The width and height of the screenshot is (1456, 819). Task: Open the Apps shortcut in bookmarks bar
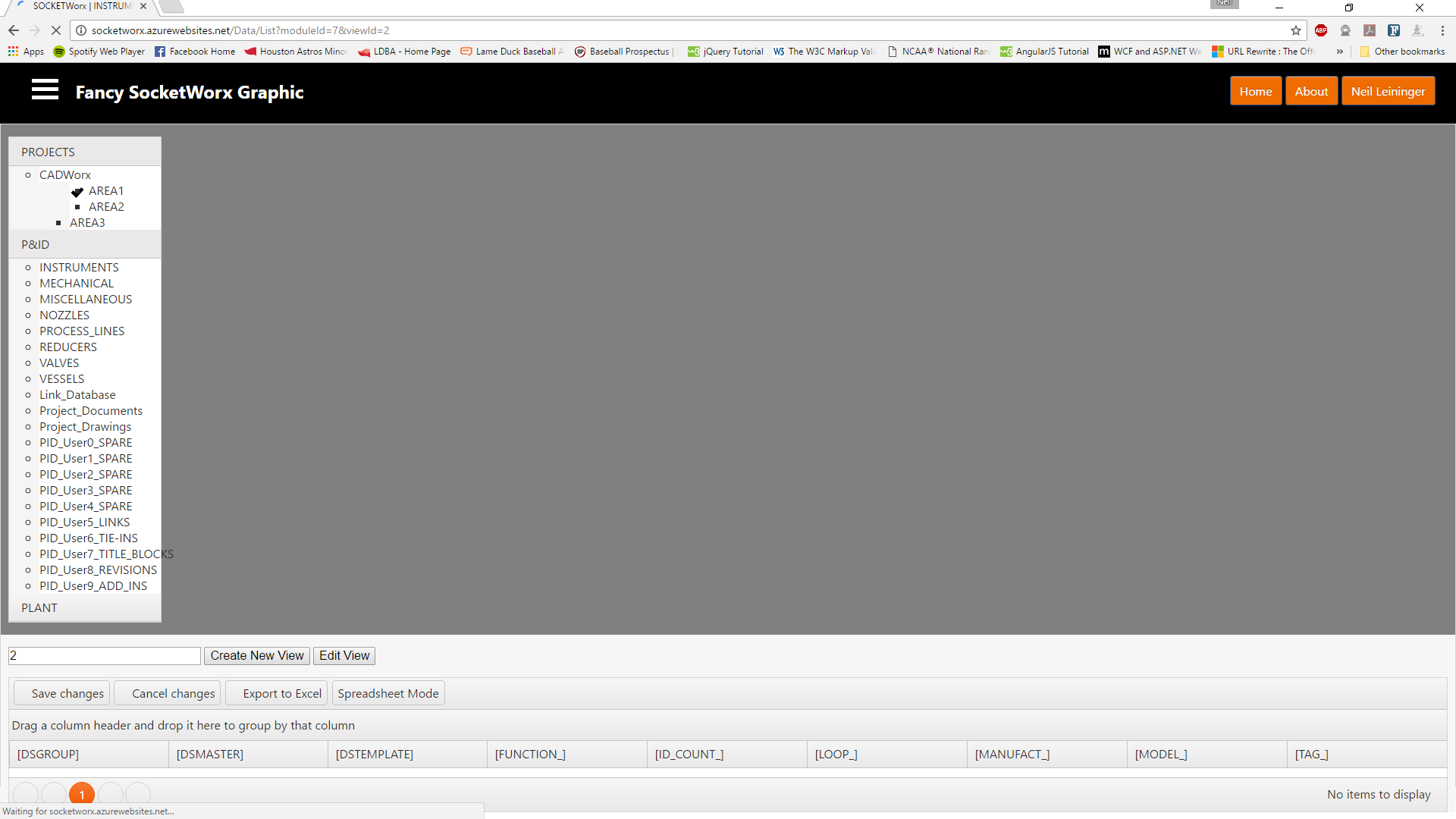26,52
